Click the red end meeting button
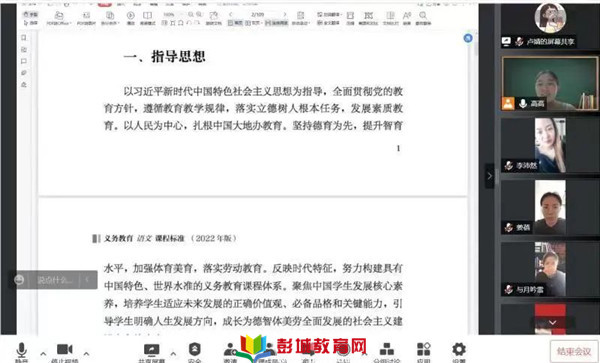This screenshot has height=363, width=600. tap(574, 351)
